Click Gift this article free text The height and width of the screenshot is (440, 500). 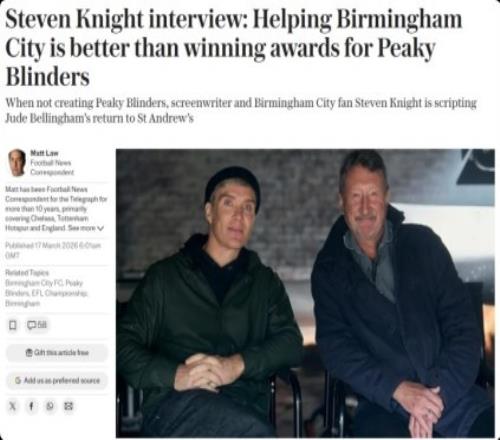point(62,352)
